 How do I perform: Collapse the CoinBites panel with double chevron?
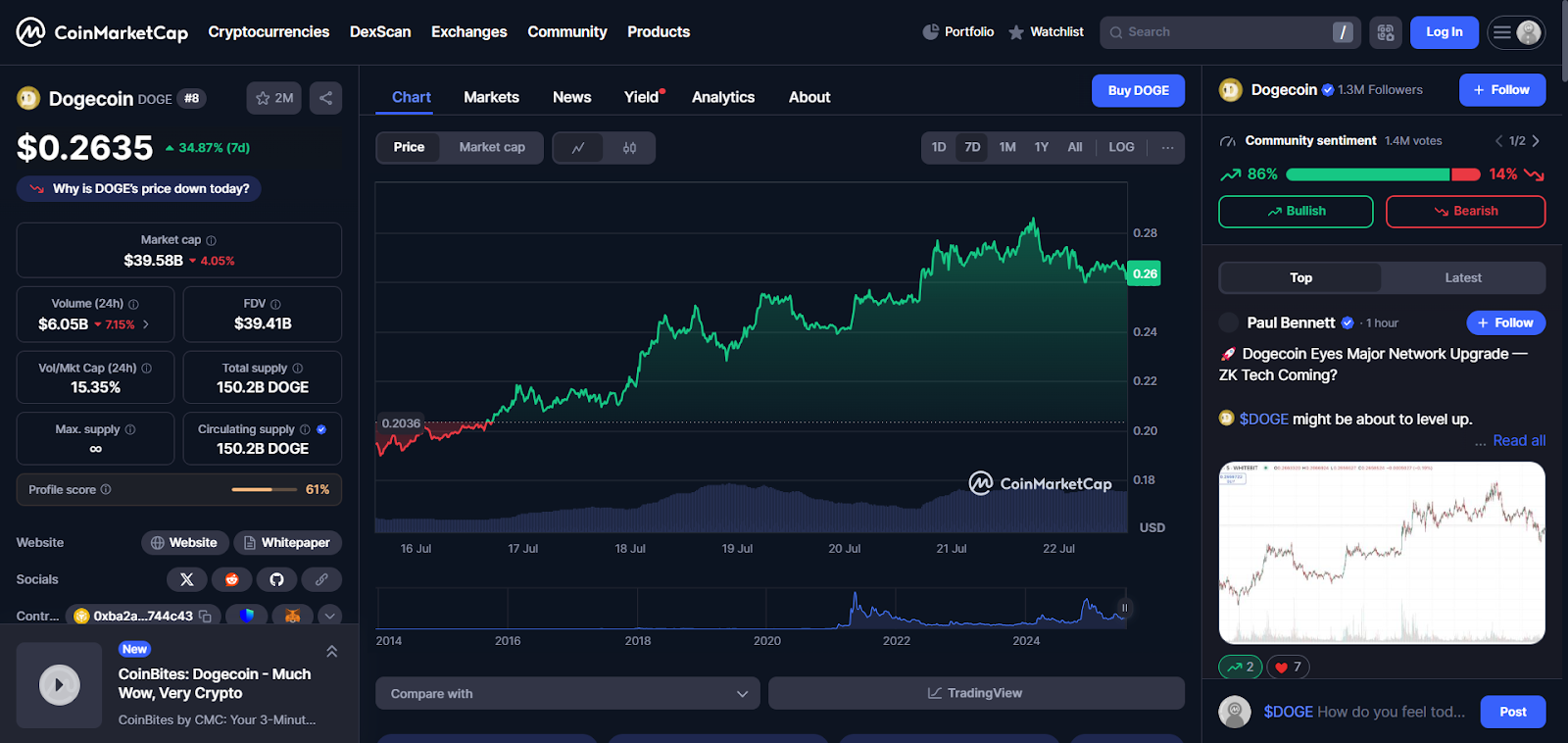331,652
